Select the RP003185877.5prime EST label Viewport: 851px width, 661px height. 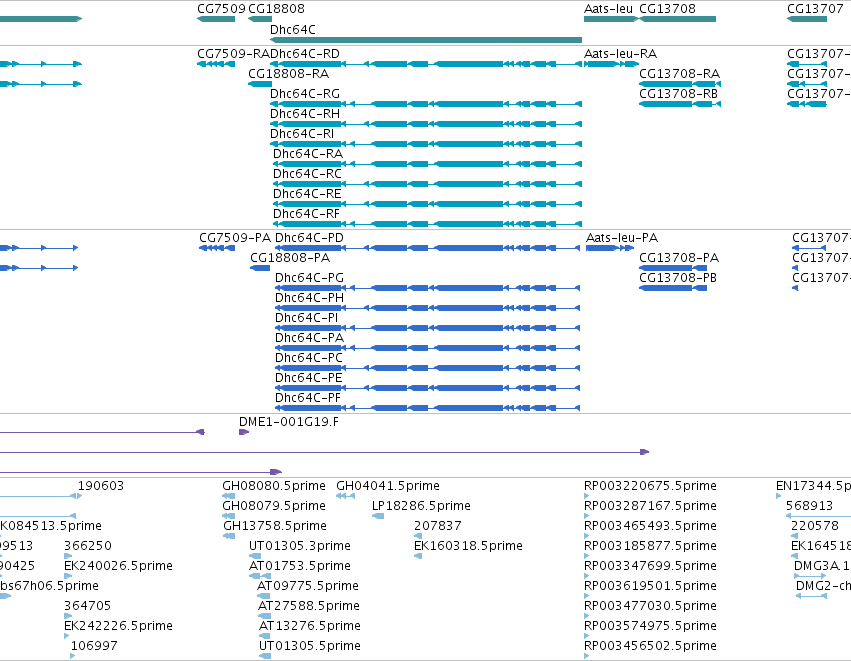click(x=650, y=546)
